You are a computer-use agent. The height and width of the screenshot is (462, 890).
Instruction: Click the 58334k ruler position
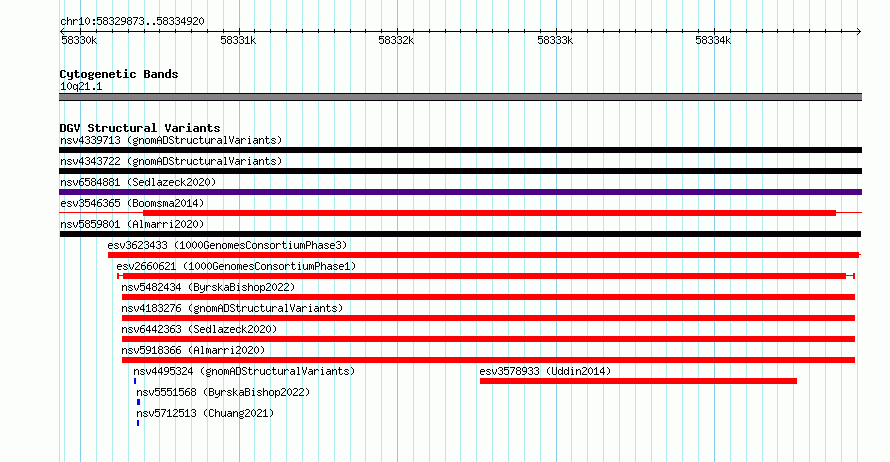(713, 40)
